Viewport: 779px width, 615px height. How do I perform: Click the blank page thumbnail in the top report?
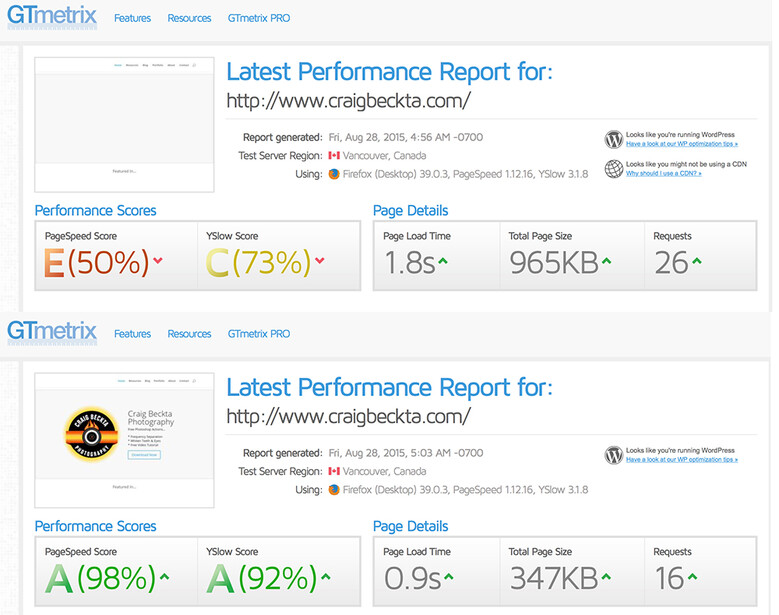tap(124, 124)
